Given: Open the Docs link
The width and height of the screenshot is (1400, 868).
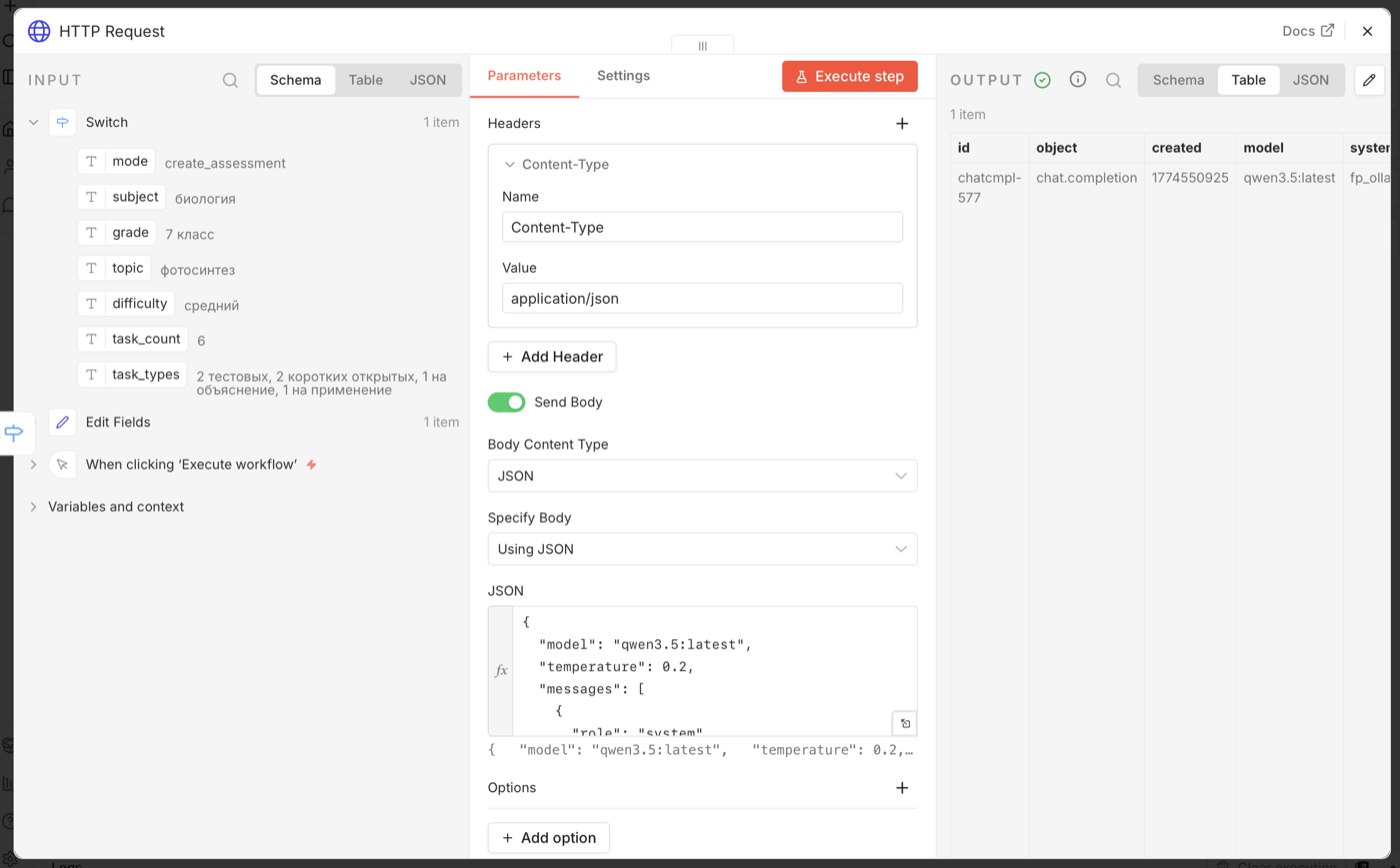Looking at the screenshot, I should 1308,31.
